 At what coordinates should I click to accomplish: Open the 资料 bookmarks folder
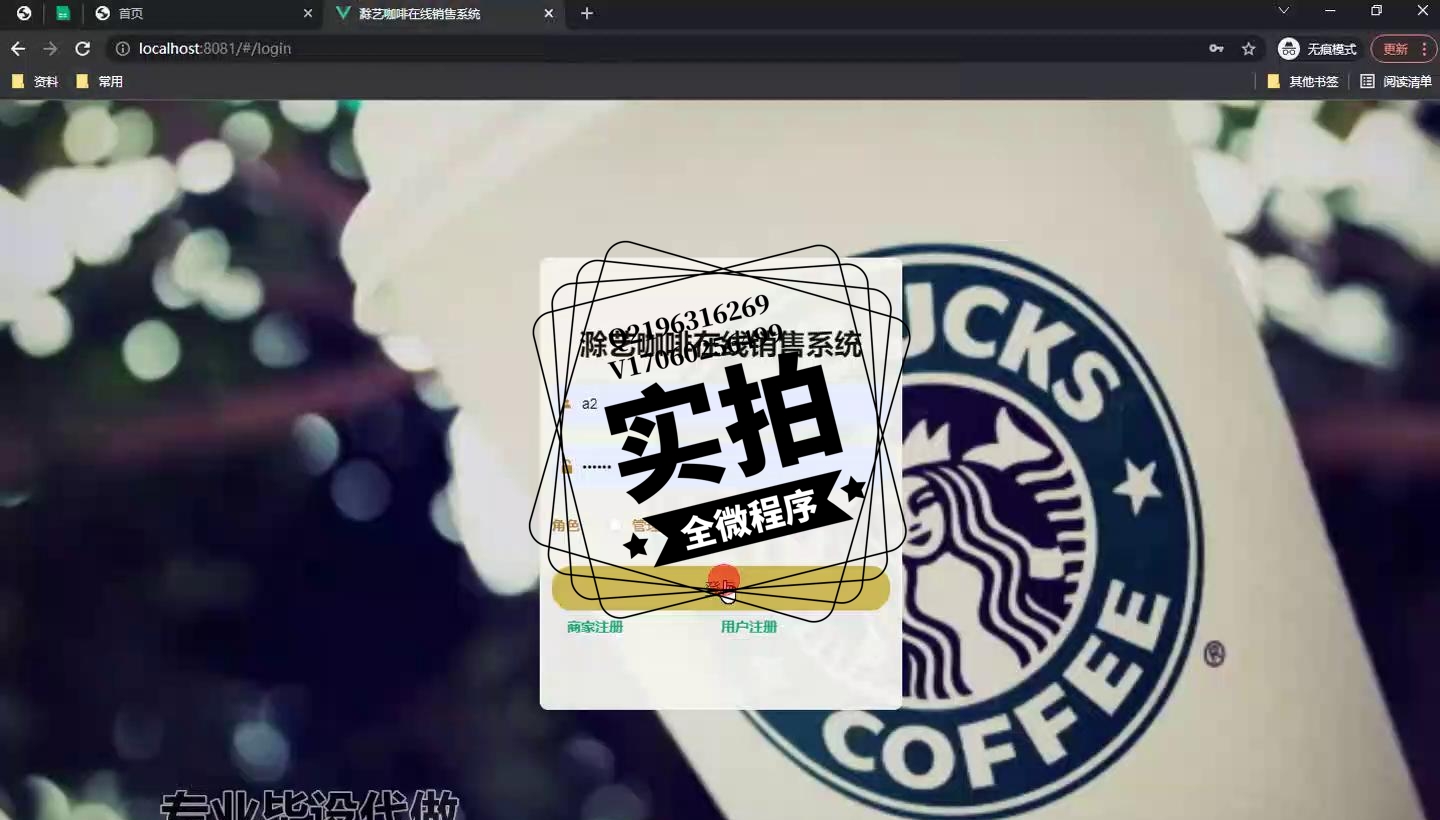tap(35, 81)
